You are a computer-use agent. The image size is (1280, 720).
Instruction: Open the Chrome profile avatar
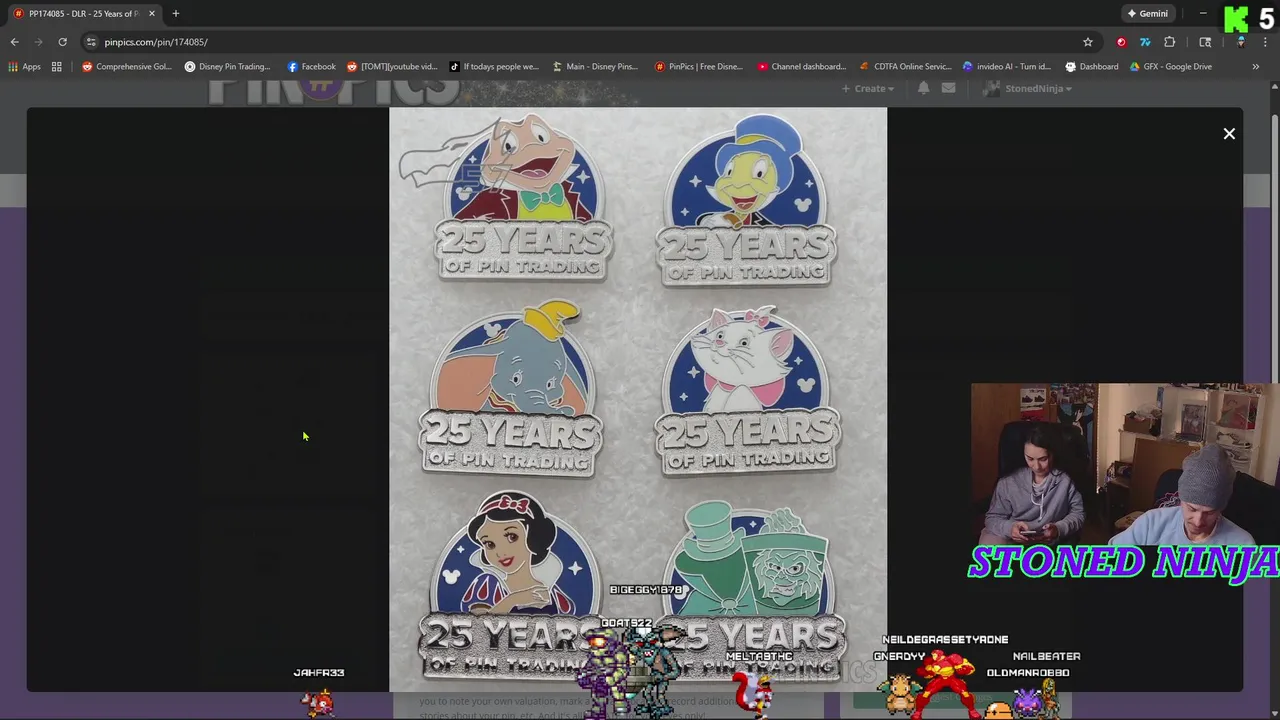[x=1241, y=42]
